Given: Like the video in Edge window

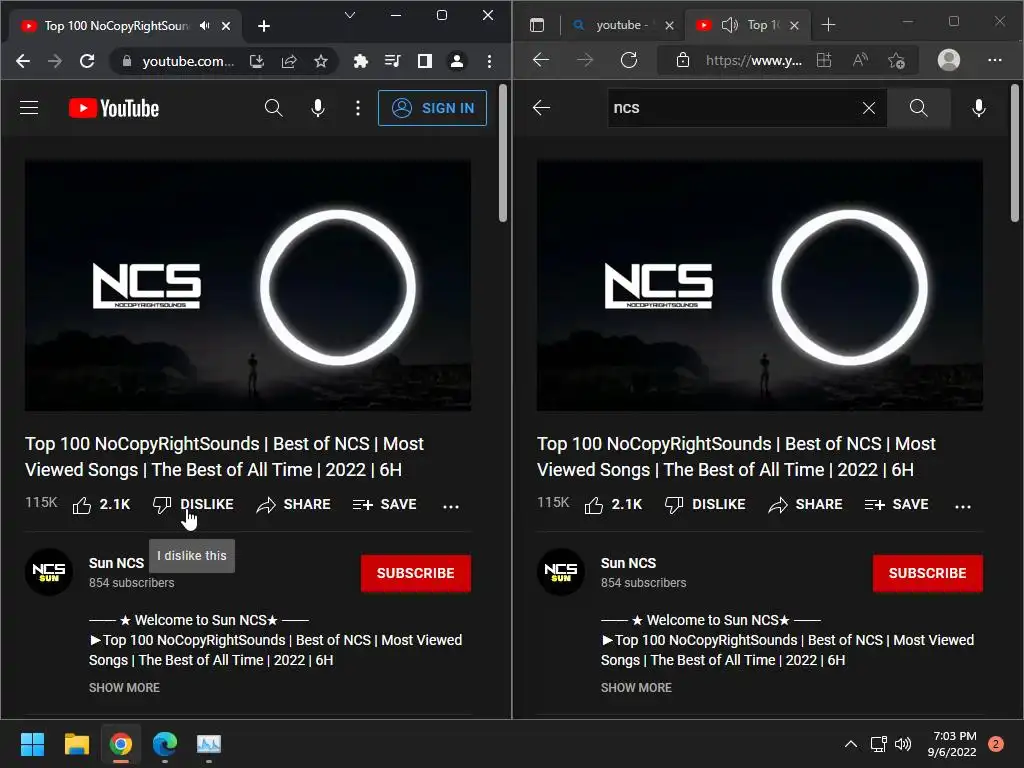Looking at the screenshot, I should point(613,505).
